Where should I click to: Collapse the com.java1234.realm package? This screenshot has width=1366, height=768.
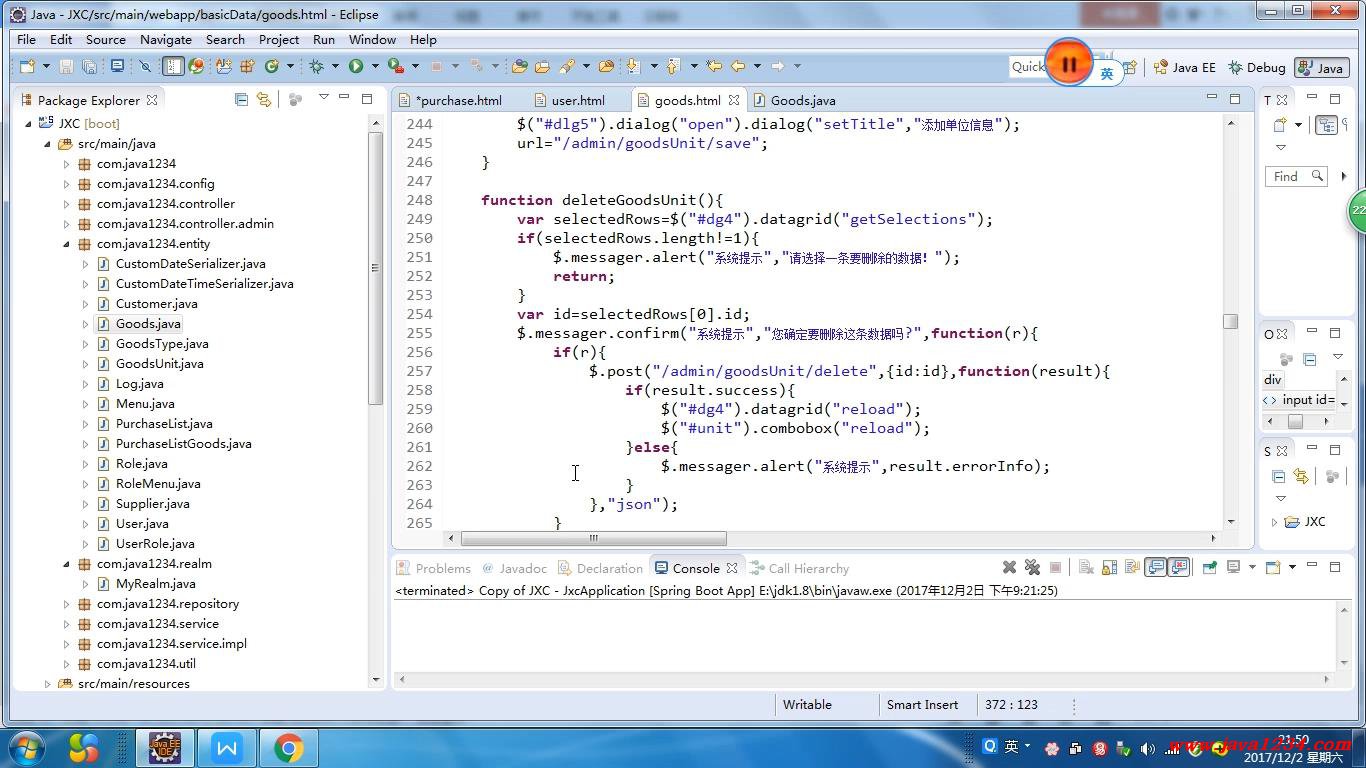66,563
